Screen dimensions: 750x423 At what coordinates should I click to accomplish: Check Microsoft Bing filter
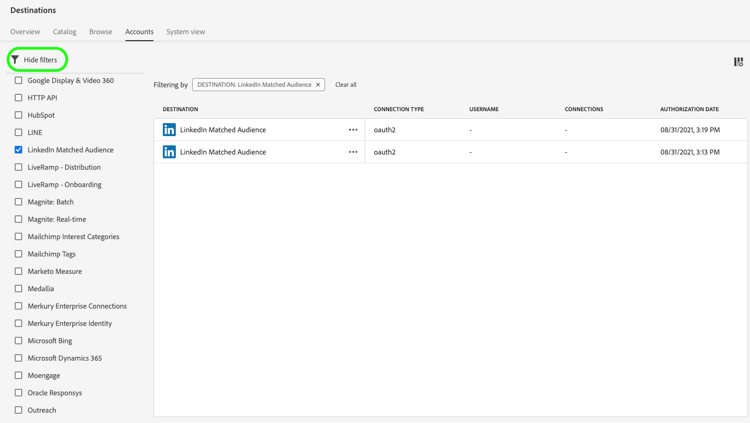point(18,341)
